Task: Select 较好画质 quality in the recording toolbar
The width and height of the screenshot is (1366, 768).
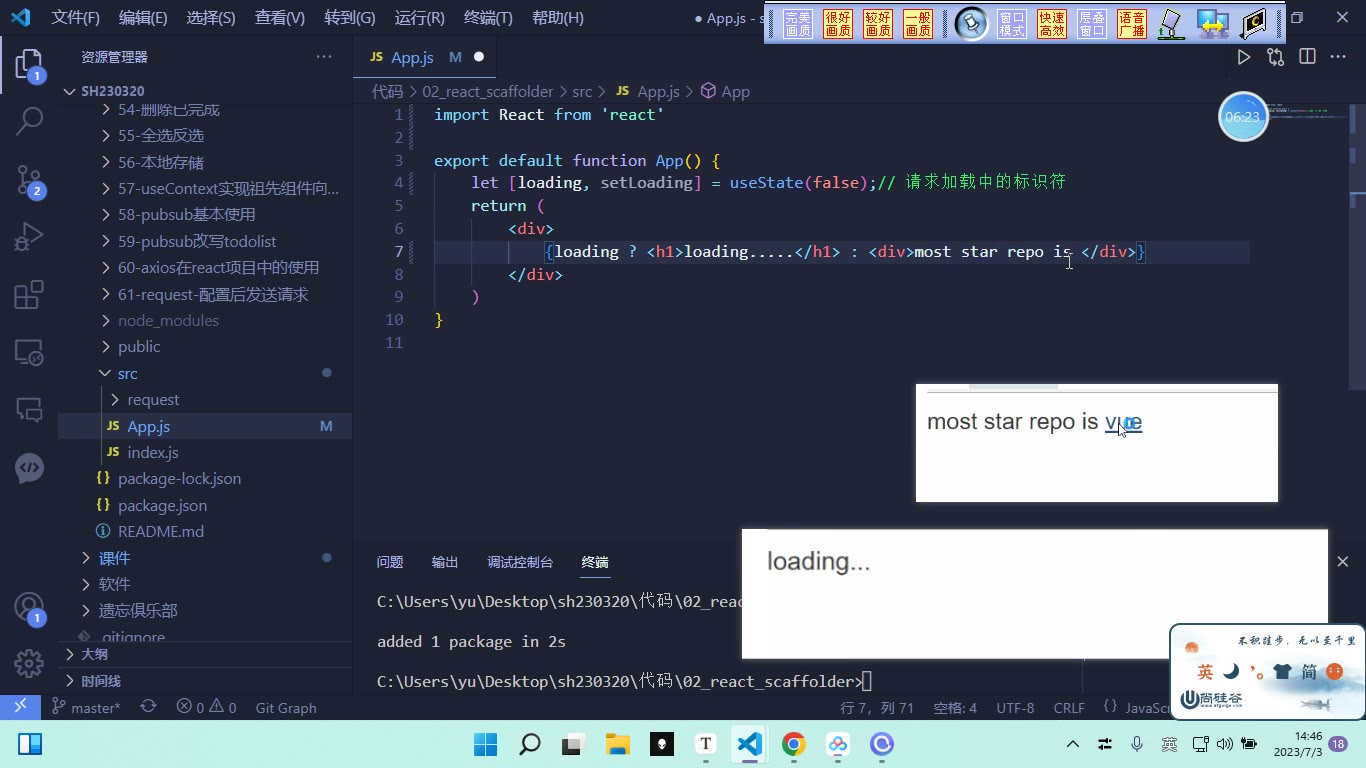Action: pos(878,24)
